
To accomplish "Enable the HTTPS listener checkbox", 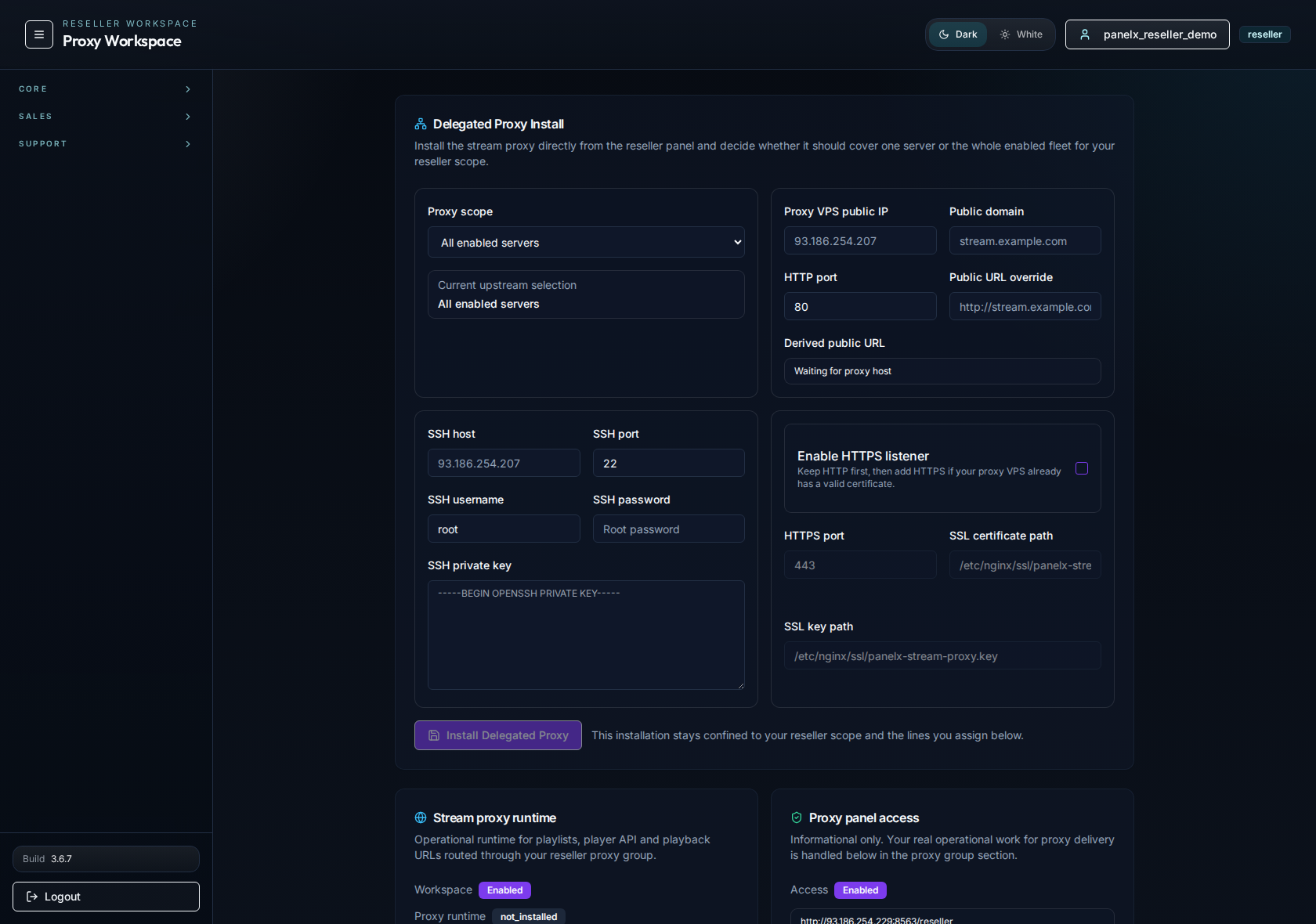I will pos(1082,468).
